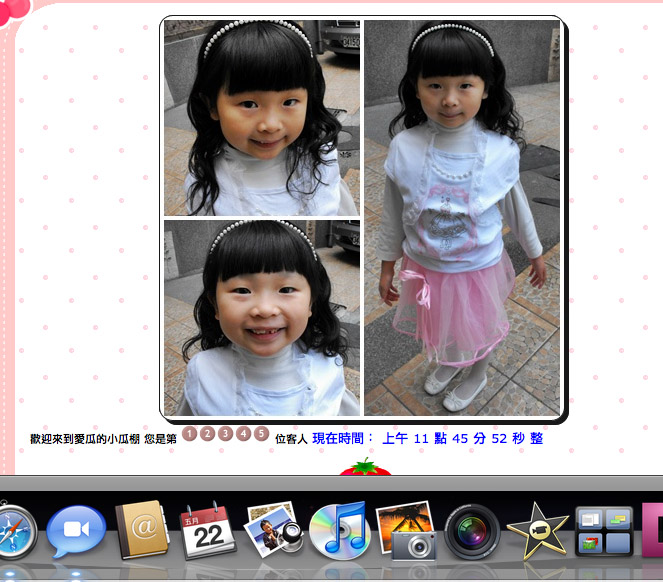
Task: Click the welcome text 歡迎來到愛瓜的小瓜棚
Action: click(85, 439)
